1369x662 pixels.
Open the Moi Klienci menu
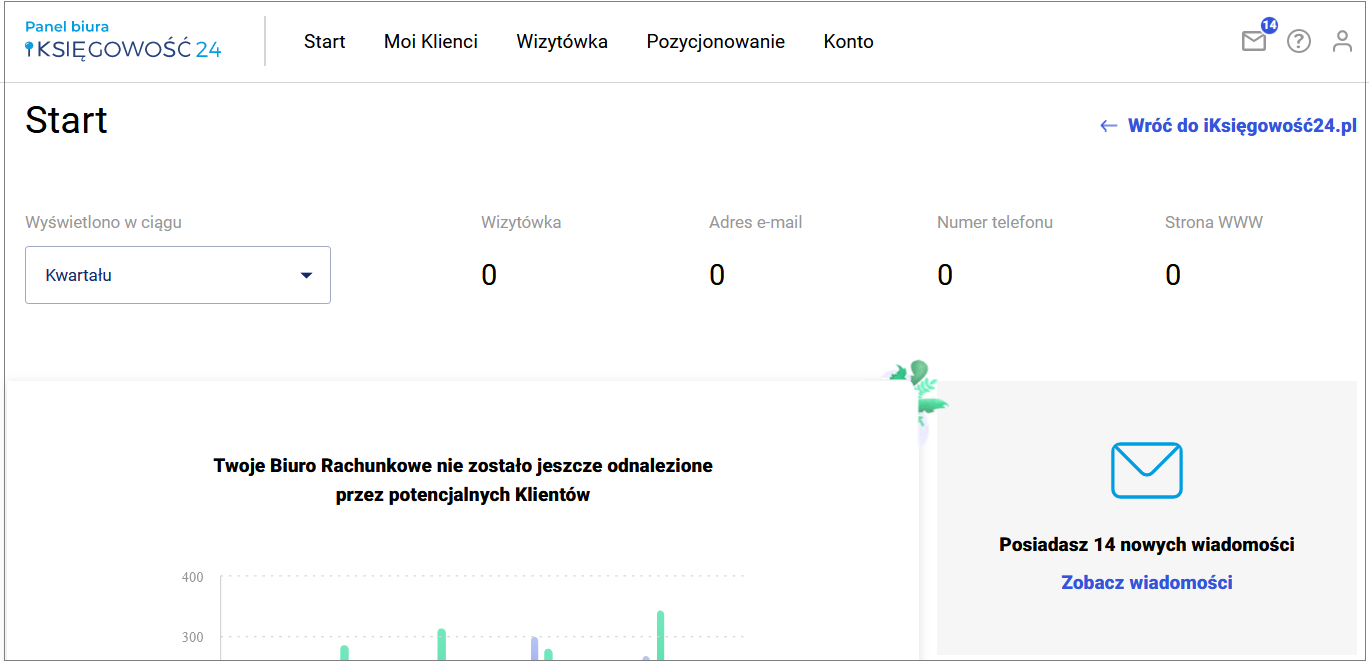(430, 42)
